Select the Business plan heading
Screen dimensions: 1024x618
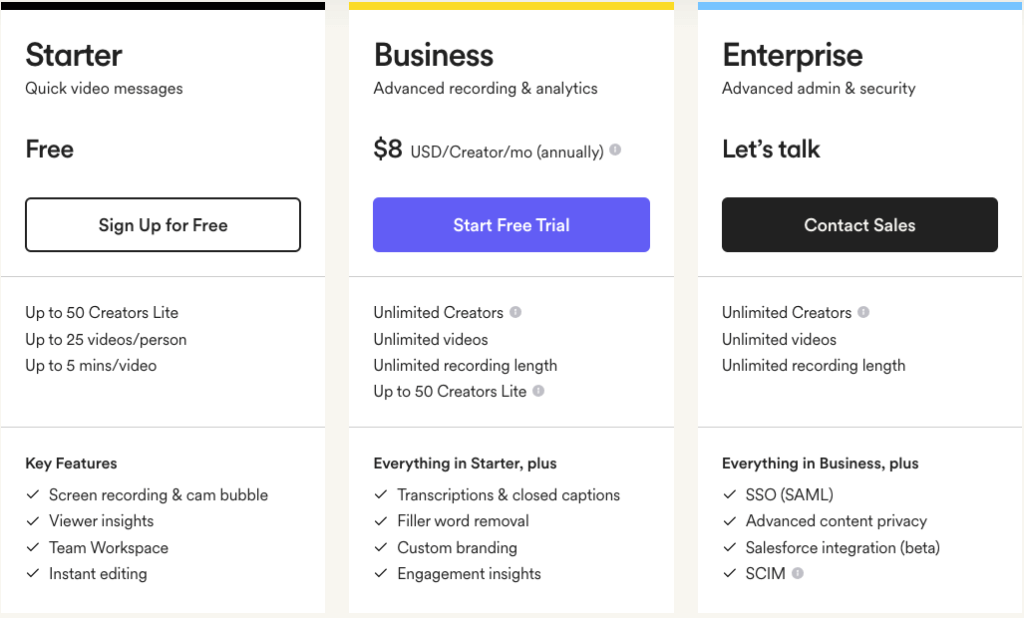click(x=434, y=55)
